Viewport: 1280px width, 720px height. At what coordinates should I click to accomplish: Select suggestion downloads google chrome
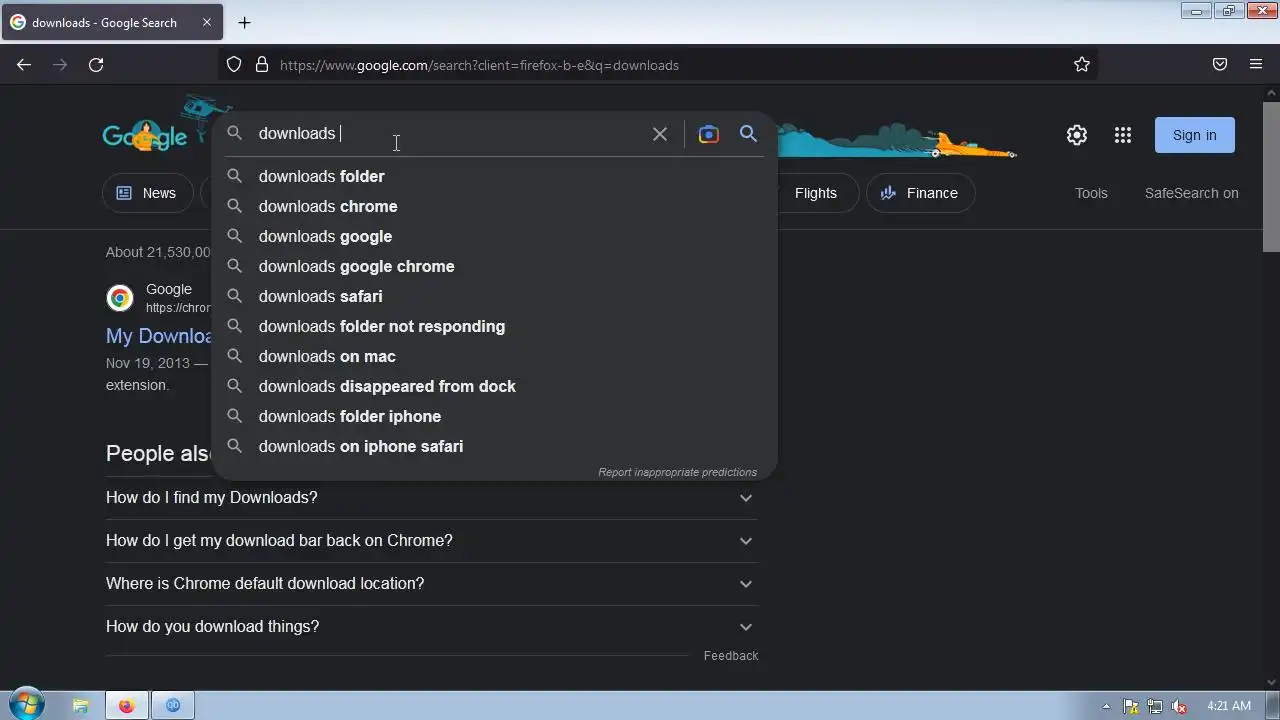click(x=494, y=266)
